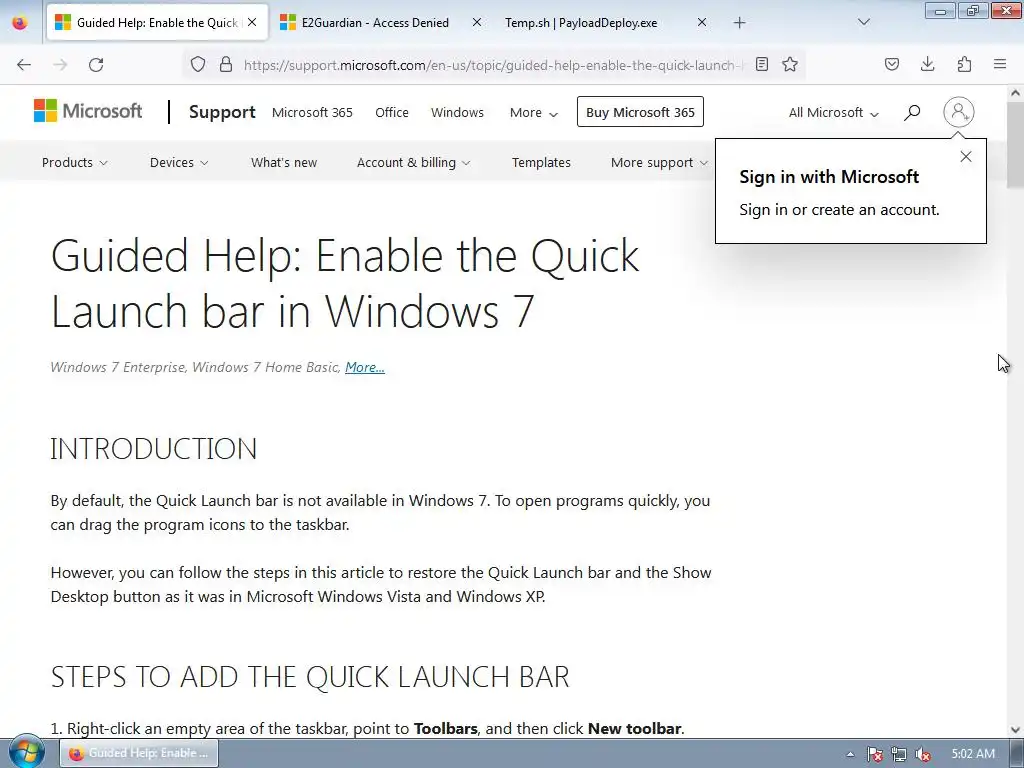This screenshot has height=768, width=1024.
Task: Click STEPS TO ADD THE QUICK LAUNCH BAR heading
Action: click(310, 677)
